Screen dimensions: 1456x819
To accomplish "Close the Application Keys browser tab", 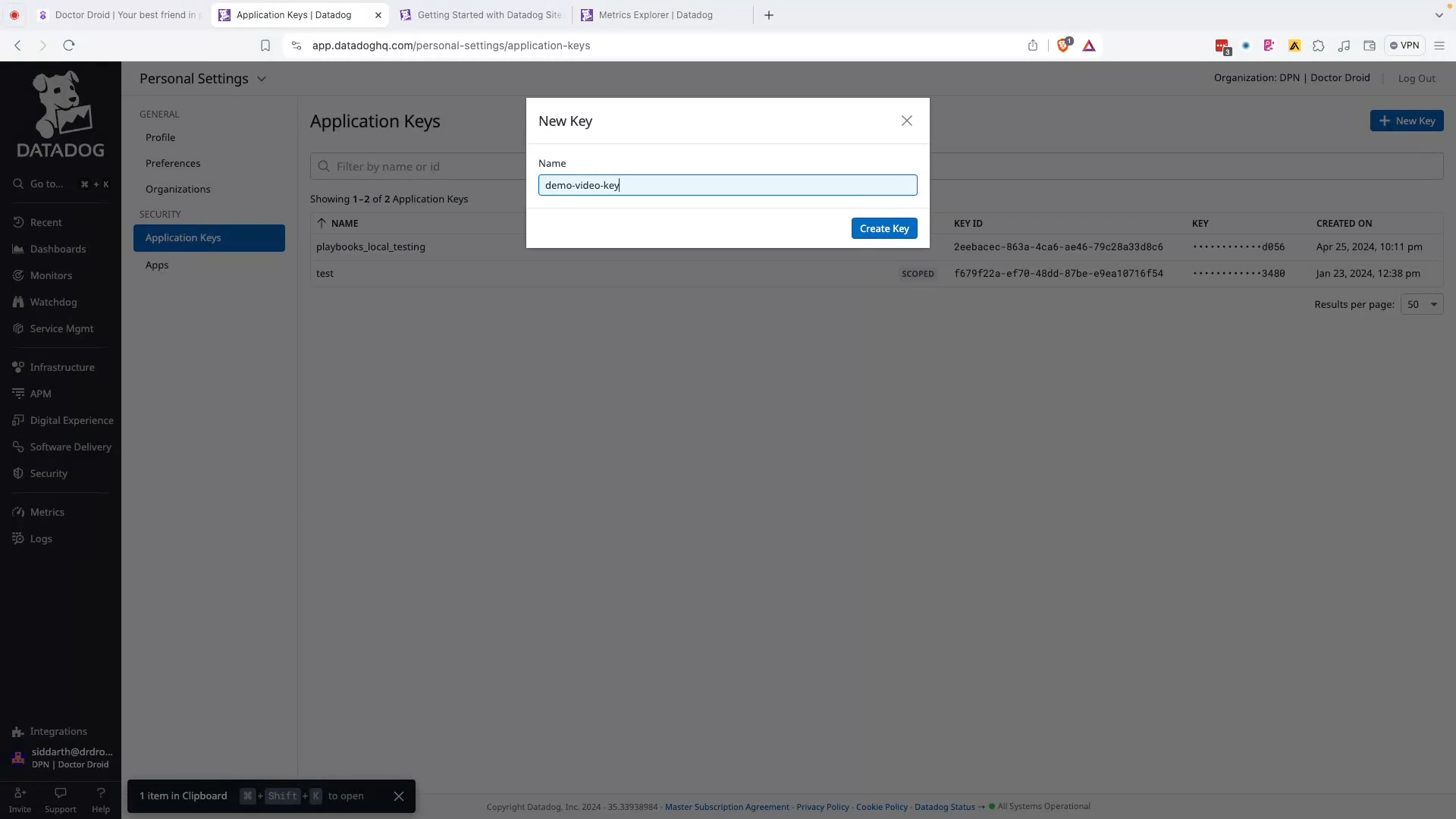I will (x=378, y=15).
